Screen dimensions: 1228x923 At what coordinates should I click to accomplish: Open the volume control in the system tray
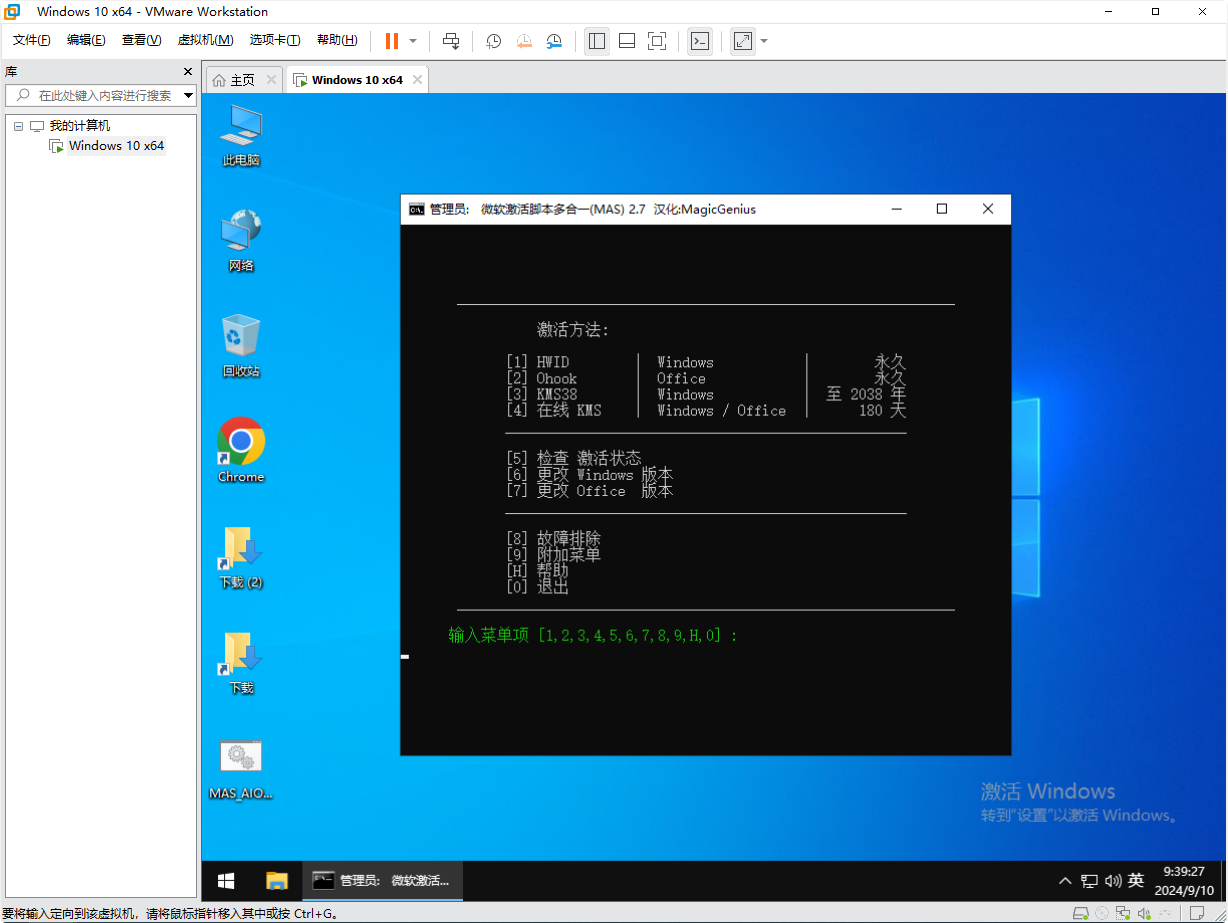[1113, 881]
